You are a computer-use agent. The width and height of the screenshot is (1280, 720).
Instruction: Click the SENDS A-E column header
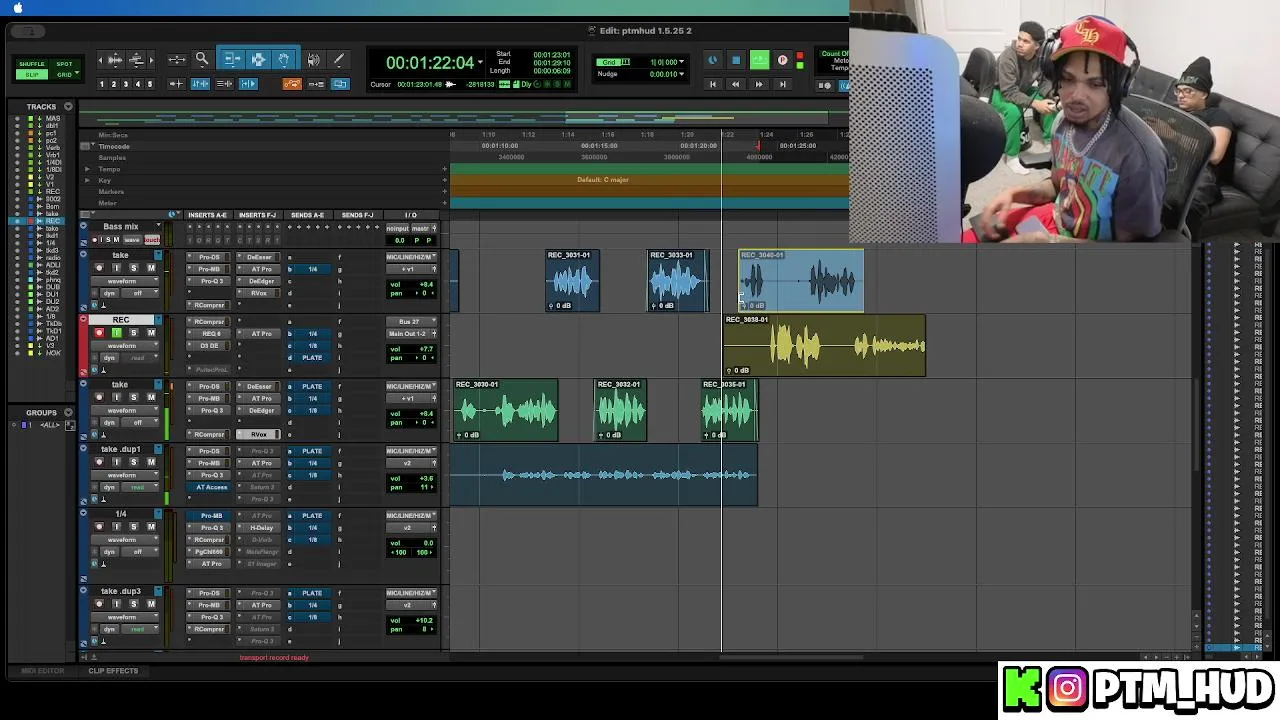(x=307, y=215)
